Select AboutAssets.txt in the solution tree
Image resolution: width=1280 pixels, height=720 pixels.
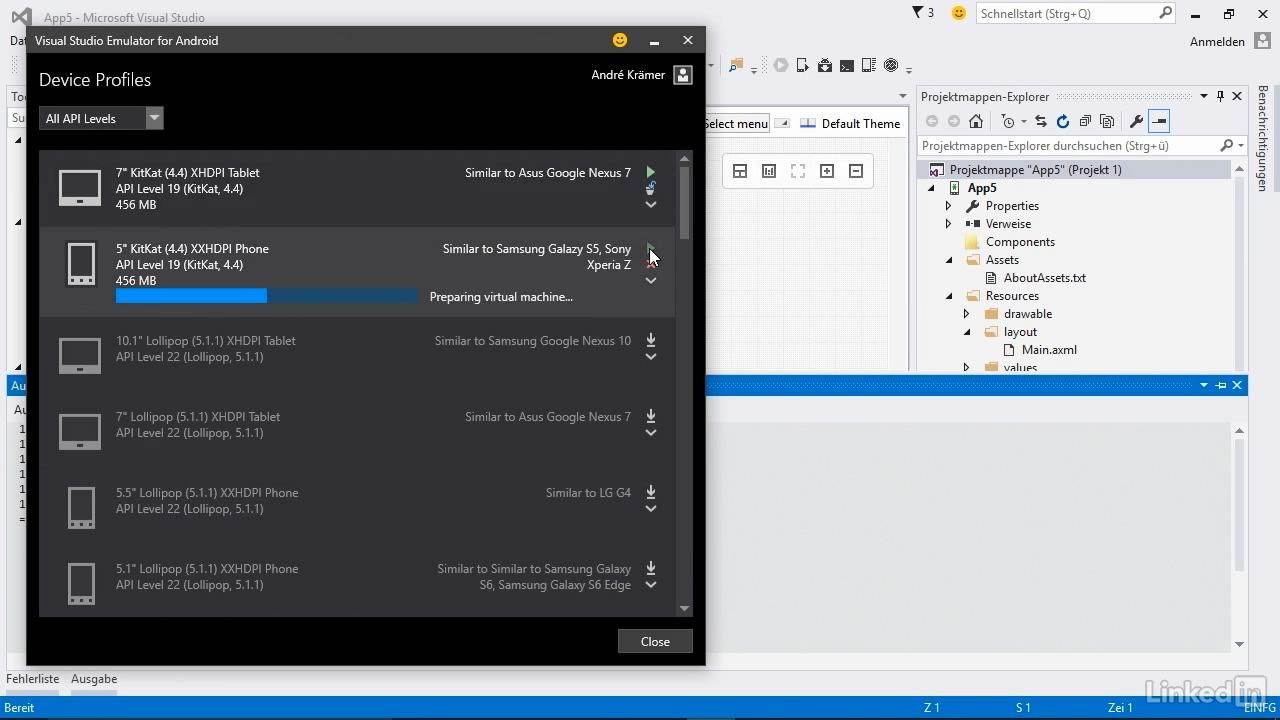coord(1045,278)
